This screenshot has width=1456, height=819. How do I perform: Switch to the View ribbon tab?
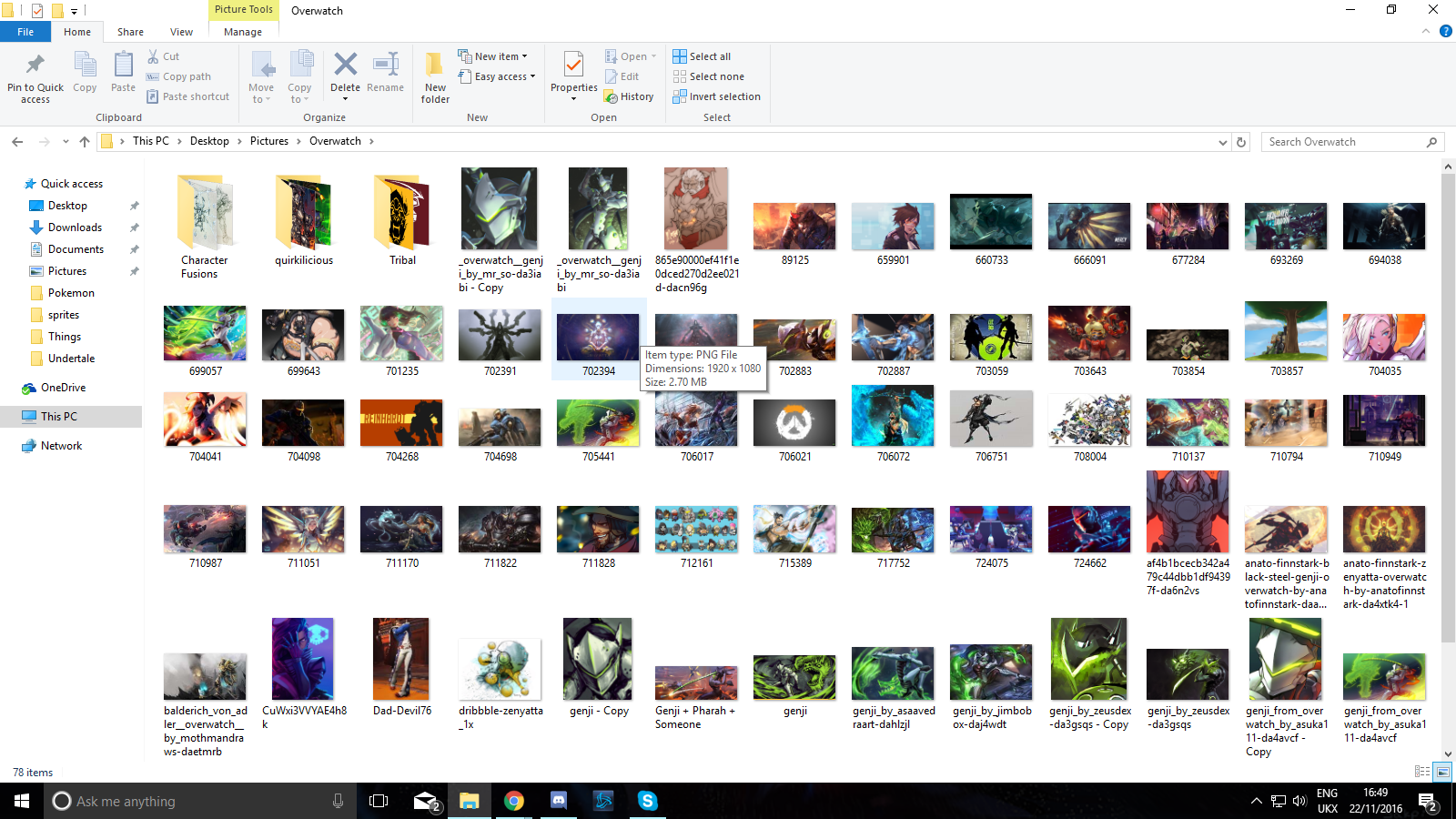[181, 32]
